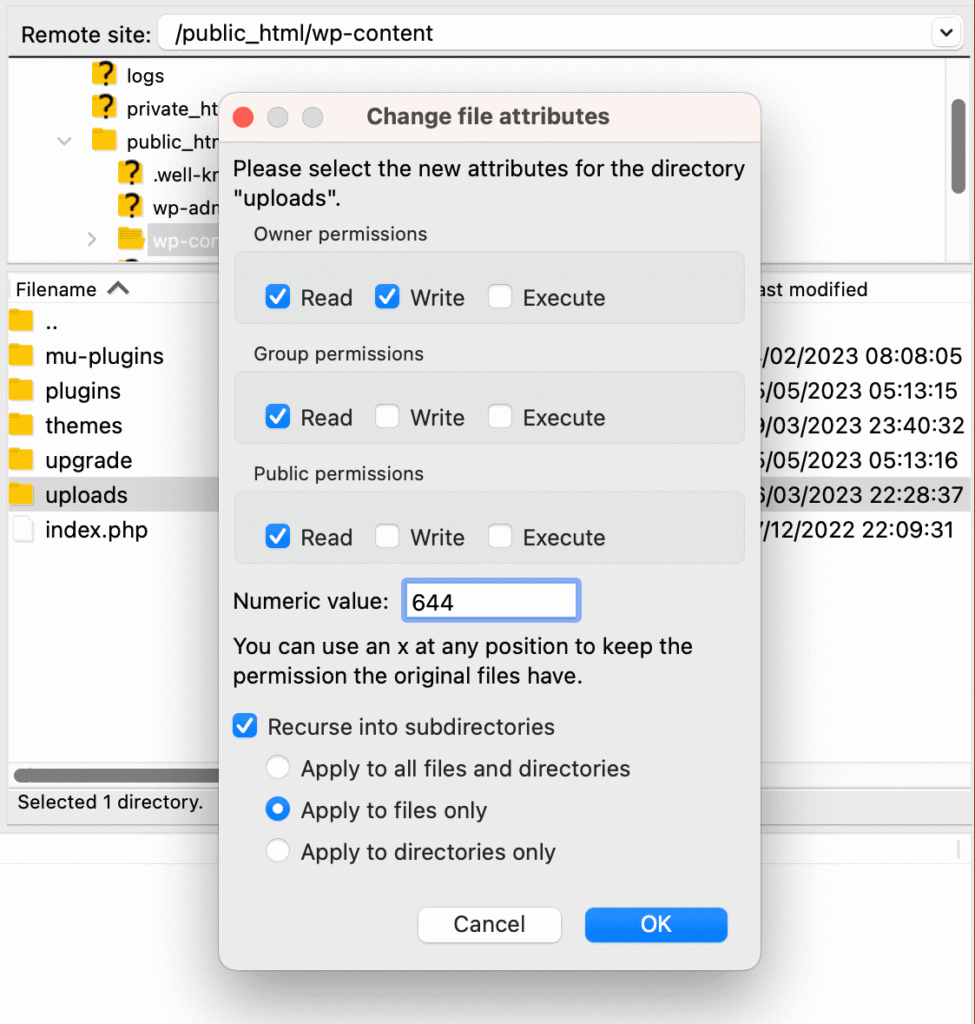The height and width of the screenshot is (1024, 975).
Task: Click the 22:09:31 modified date cell
Action: pyautogui.click(x=857, y=530)
